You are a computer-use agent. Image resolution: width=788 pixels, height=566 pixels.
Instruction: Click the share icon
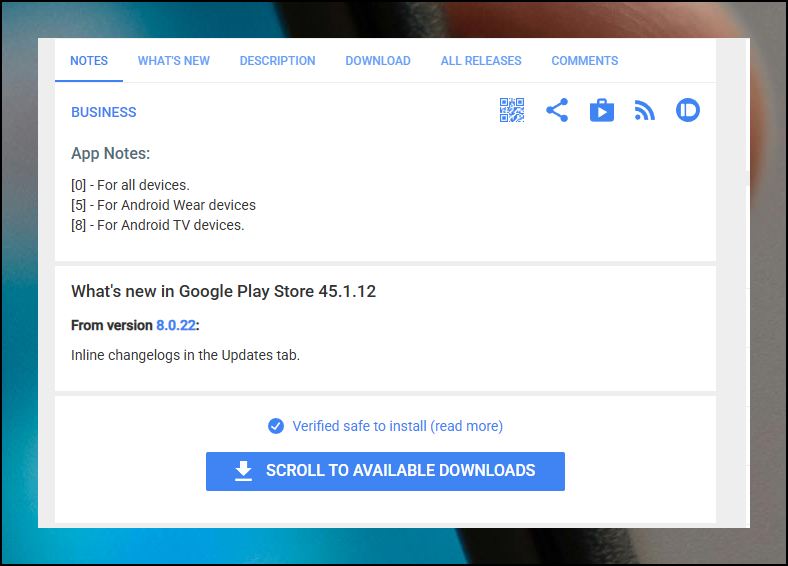pyautogui.click(x=557, y=110)
